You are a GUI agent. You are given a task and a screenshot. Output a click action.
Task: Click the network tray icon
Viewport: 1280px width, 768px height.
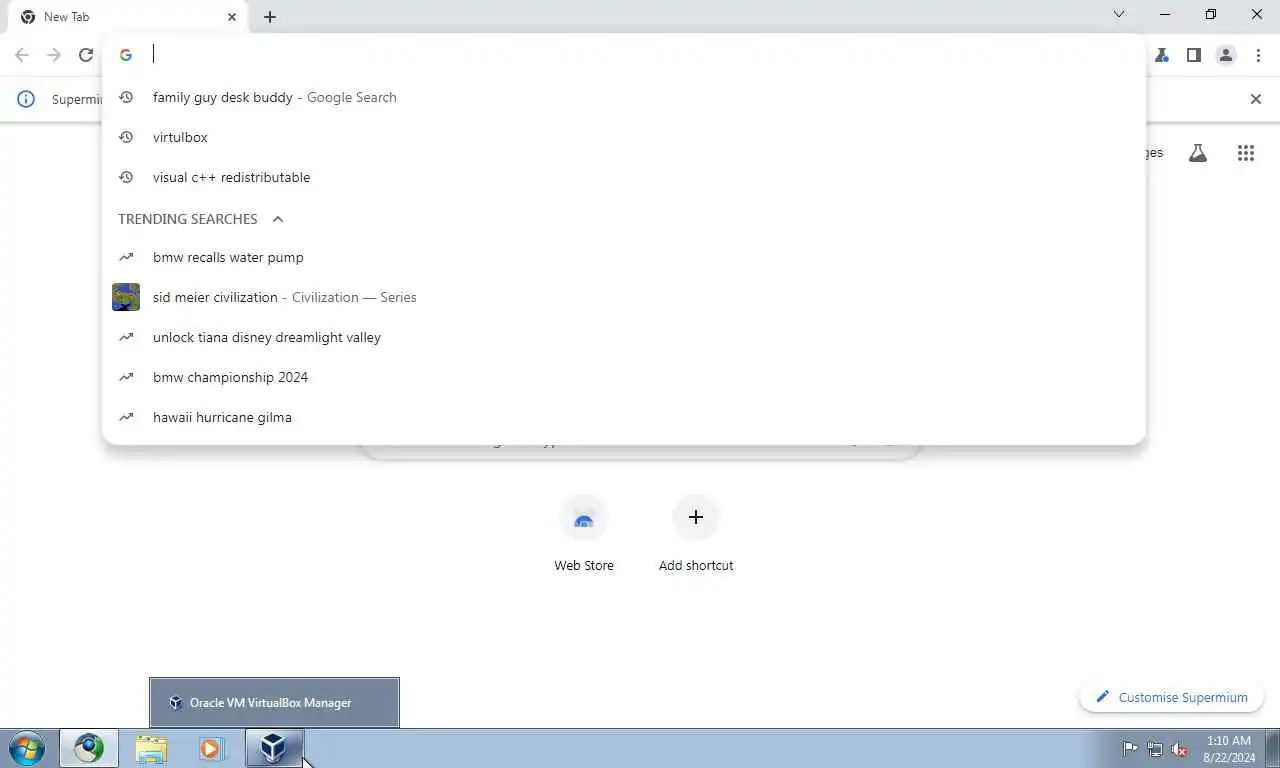[x=1155, y=749]
